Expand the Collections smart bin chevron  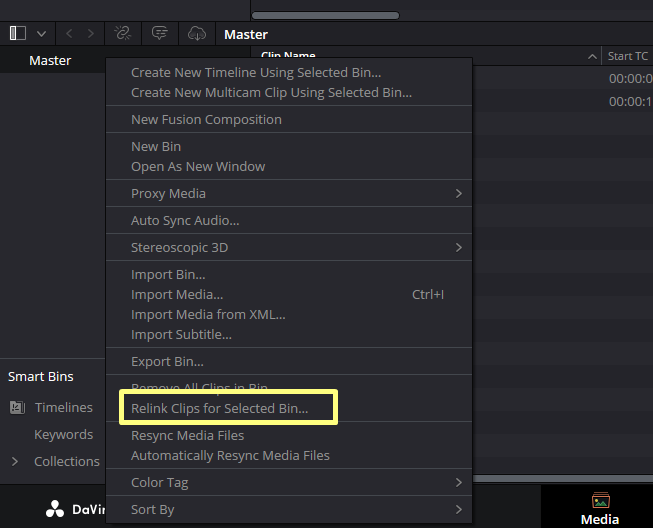point(15,461)
